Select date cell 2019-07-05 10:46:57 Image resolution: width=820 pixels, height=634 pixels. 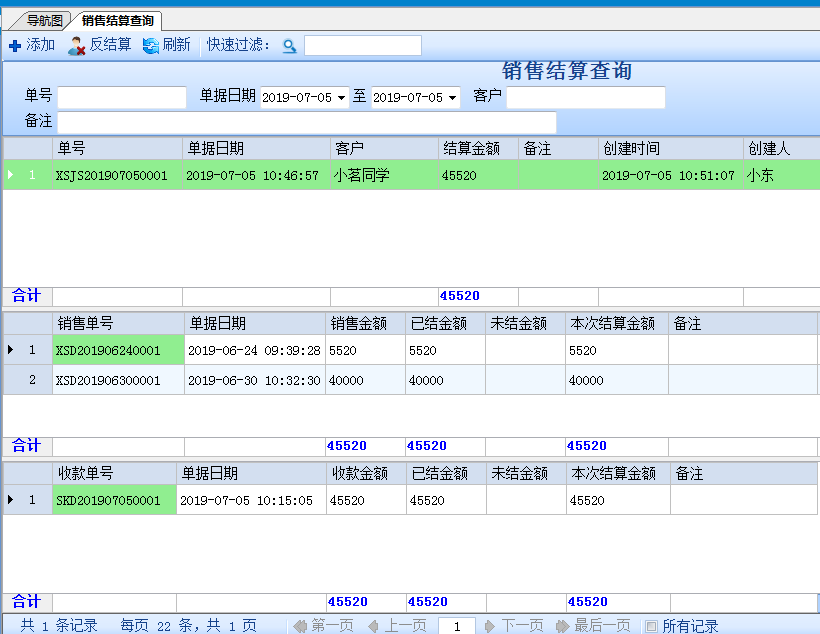click(256, 175)
